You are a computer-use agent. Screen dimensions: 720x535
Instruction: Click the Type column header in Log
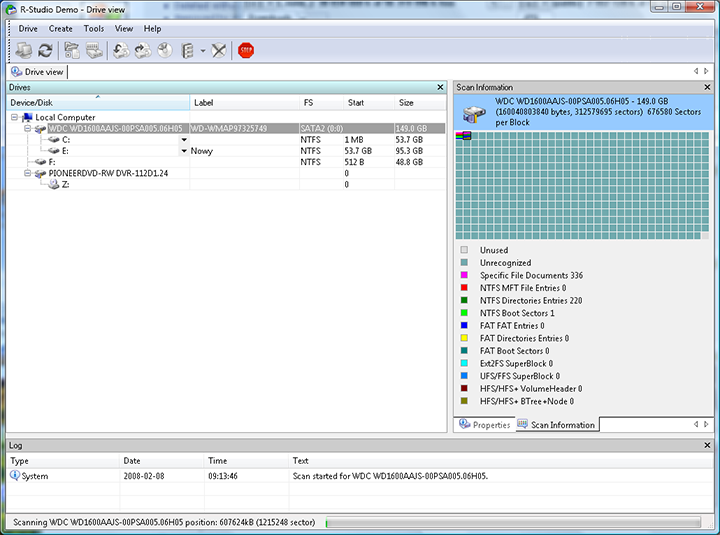[x=63, y=461]
